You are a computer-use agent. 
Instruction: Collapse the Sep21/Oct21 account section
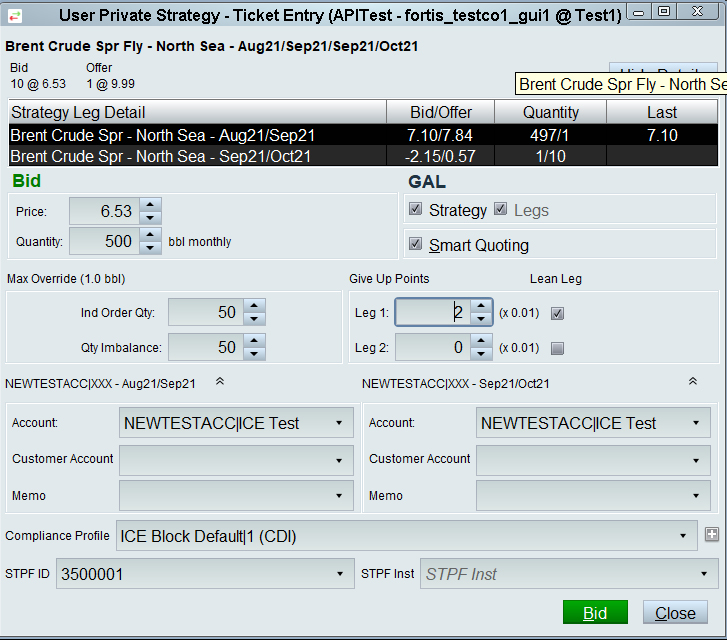point(691,382)
